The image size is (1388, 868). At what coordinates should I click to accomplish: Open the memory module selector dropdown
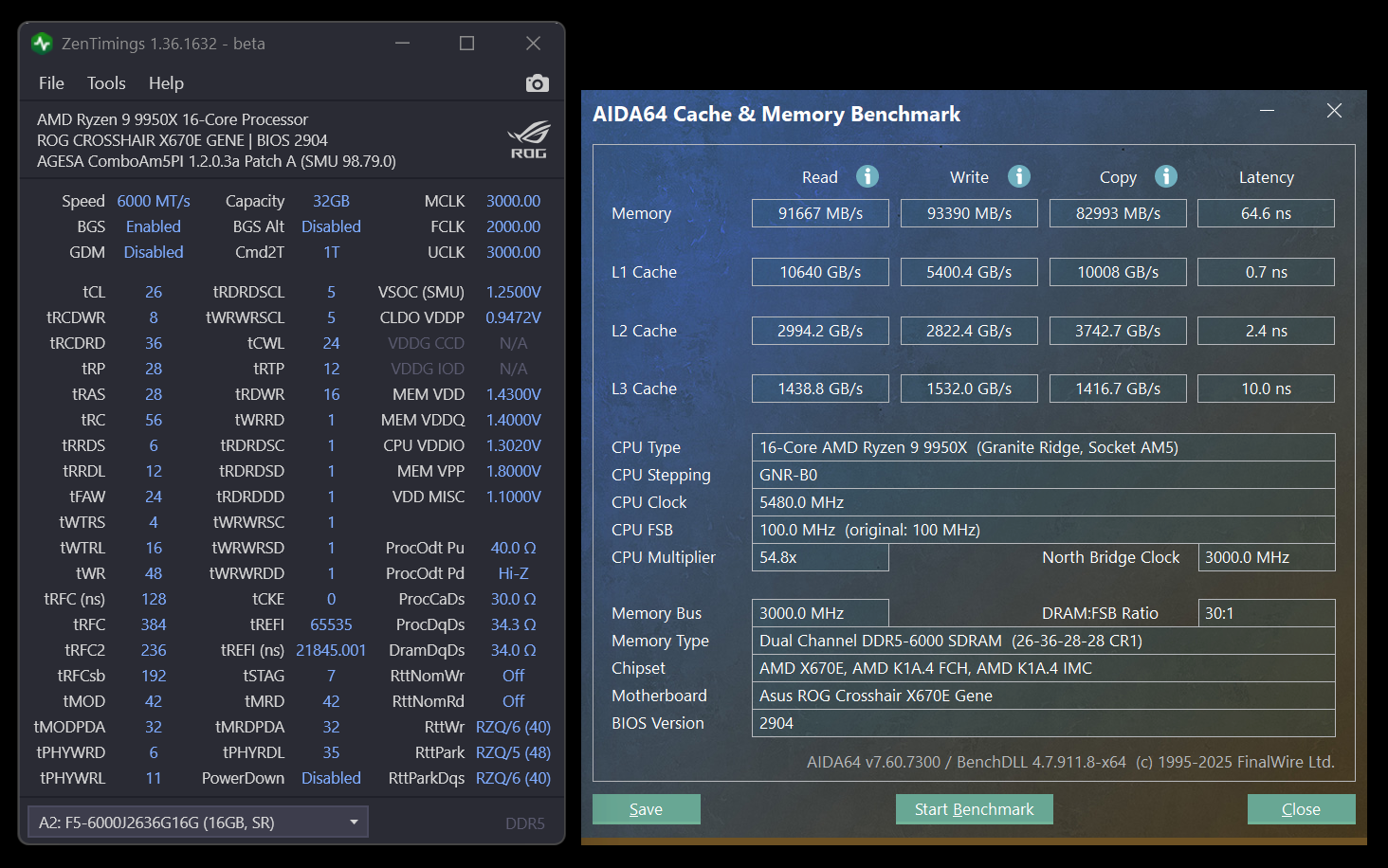click(197, 823)
